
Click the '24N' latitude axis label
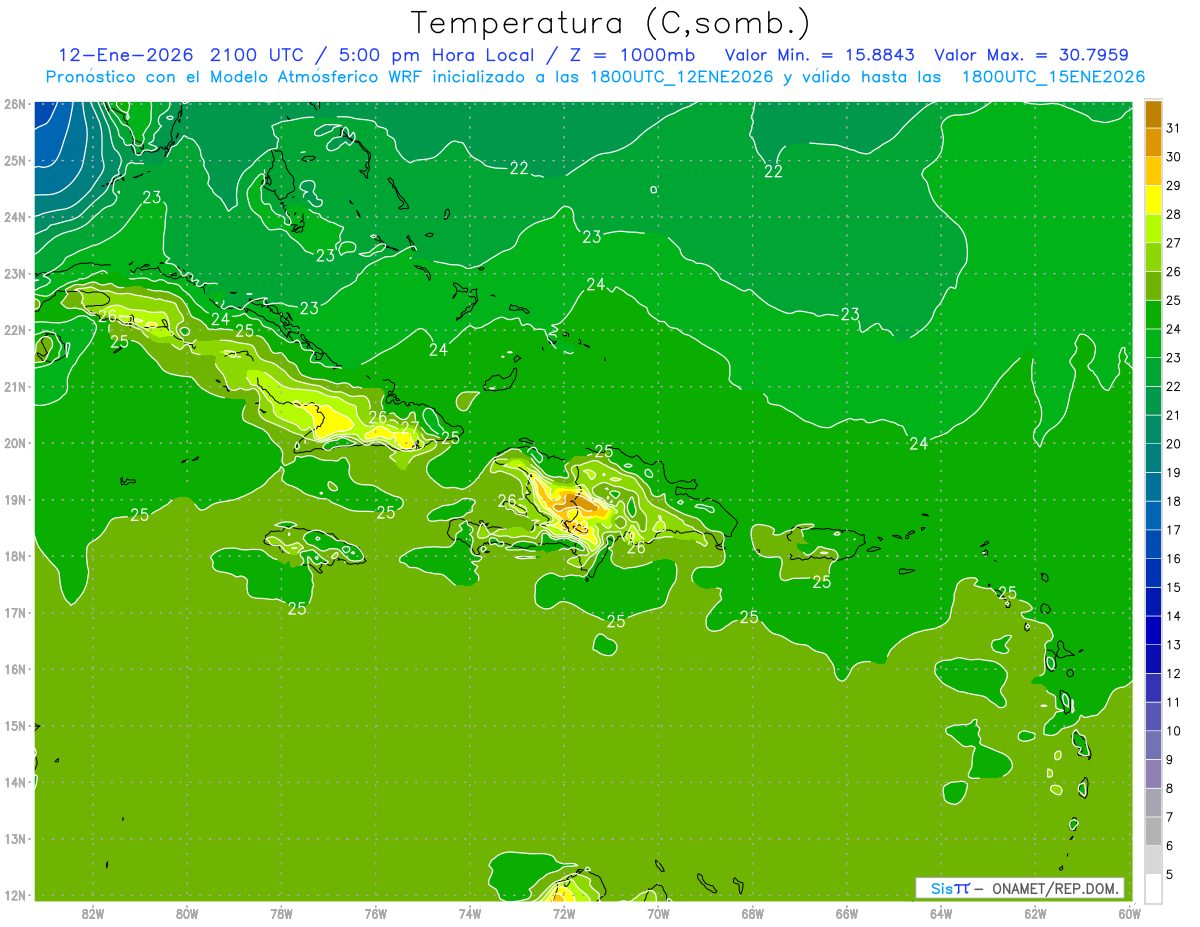pyautogui.click(x=14, y=217)
